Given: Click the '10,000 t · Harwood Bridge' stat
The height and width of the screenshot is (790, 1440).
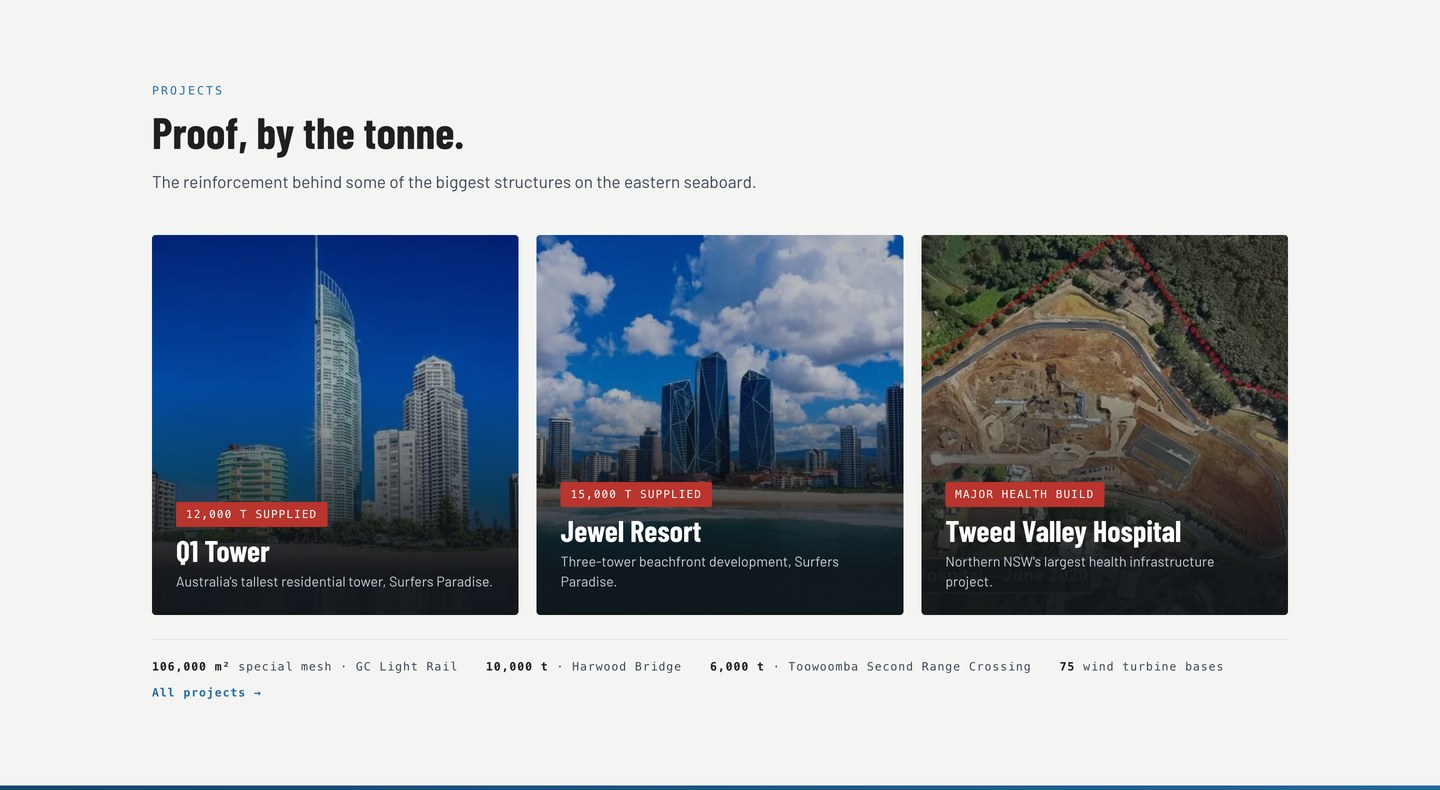Looking at the screenshot, I should click(x=584, y=666).
